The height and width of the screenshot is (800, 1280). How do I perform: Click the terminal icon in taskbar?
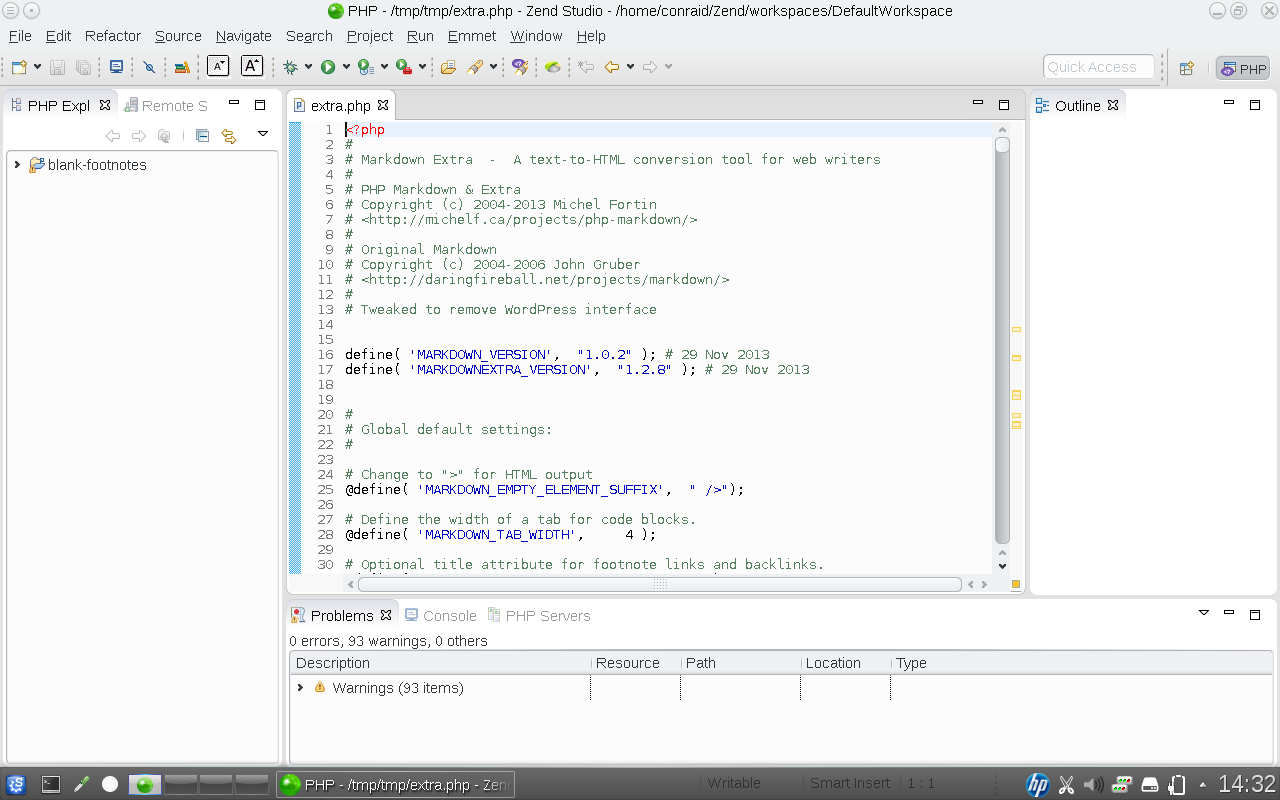click(x=51, y=785)
